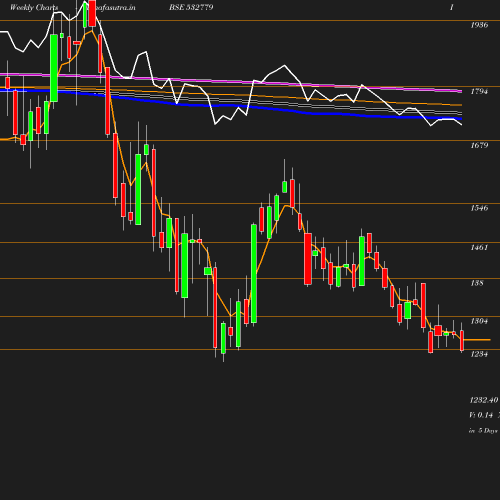Image resolution: width=500 pixels, height=500 pixels.
Task: Click the 1234 price axis label
Action: [479, 354]
